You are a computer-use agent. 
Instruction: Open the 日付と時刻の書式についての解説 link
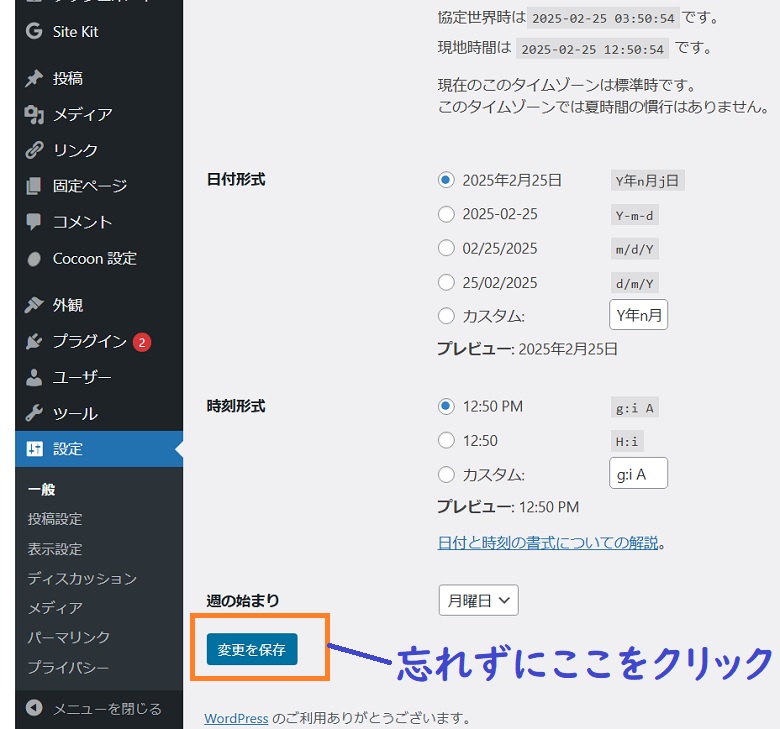click(x=548, y=542)
